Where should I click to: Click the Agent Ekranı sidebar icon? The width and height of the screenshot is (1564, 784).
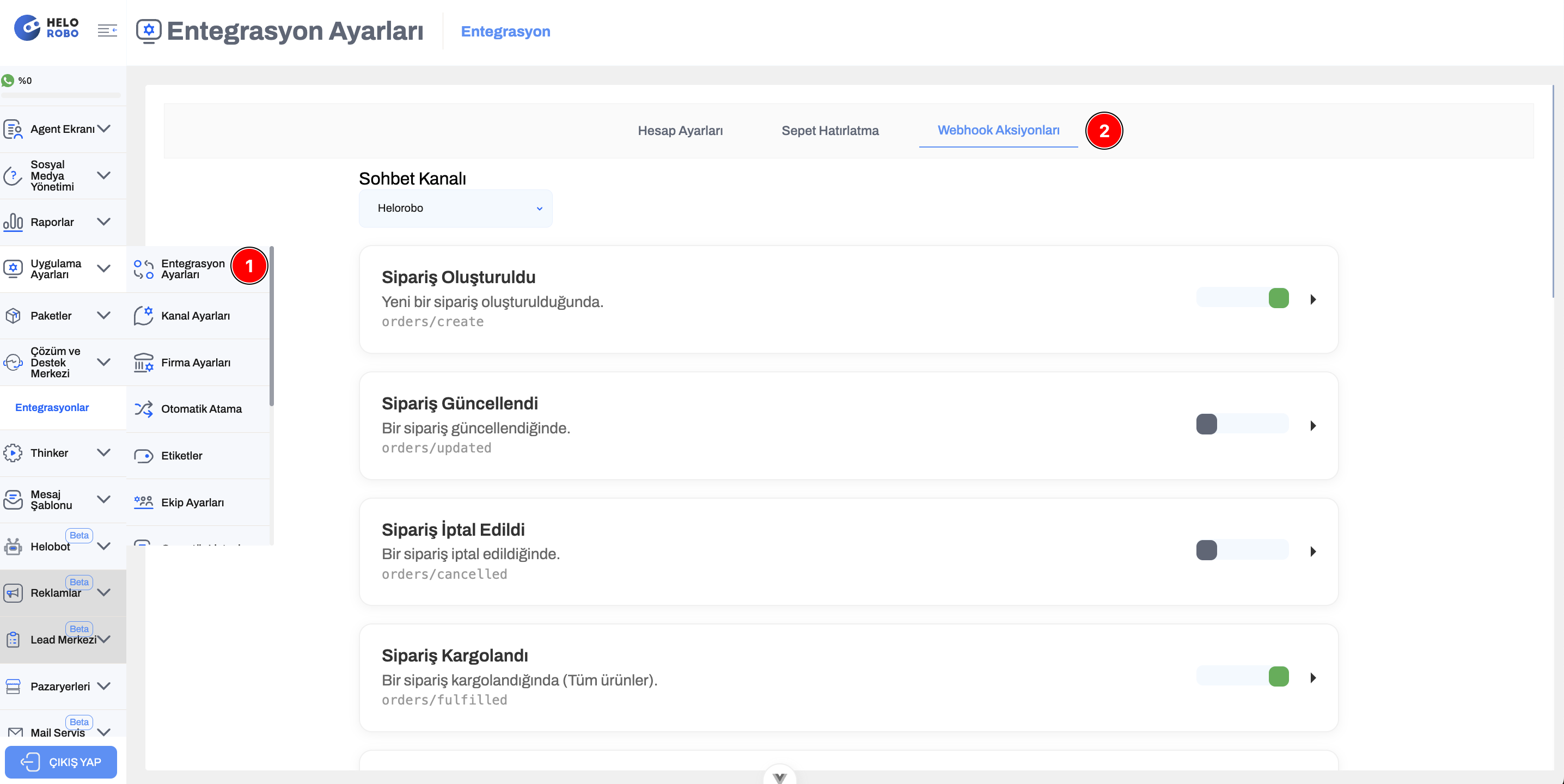[13, 129]
